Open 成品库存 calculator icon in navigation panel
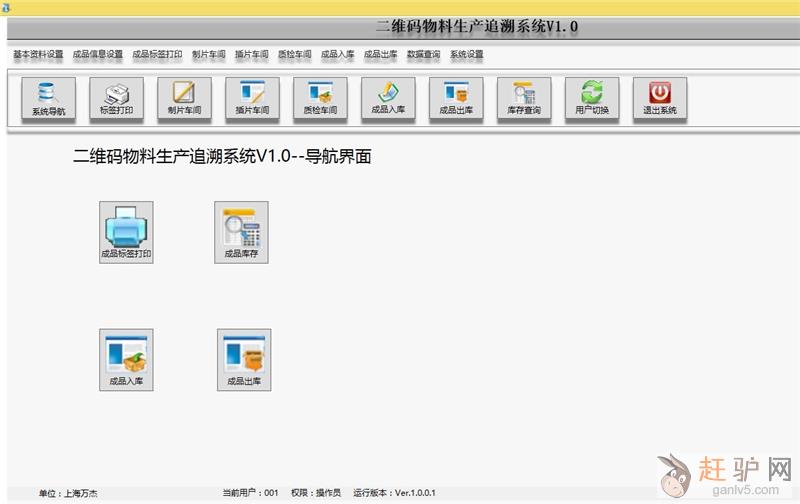This screenshot has height=504, width=800. pos(242,232)
